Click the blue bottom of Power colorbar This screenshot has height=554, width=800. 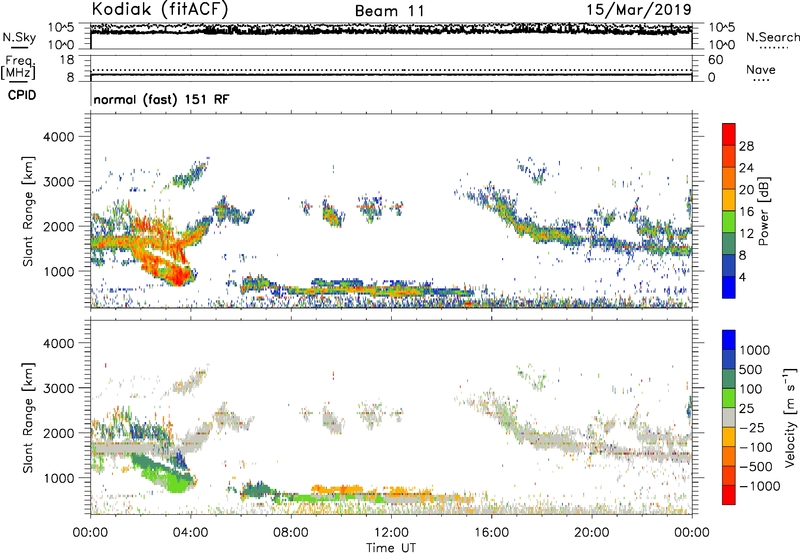point(729,287)
